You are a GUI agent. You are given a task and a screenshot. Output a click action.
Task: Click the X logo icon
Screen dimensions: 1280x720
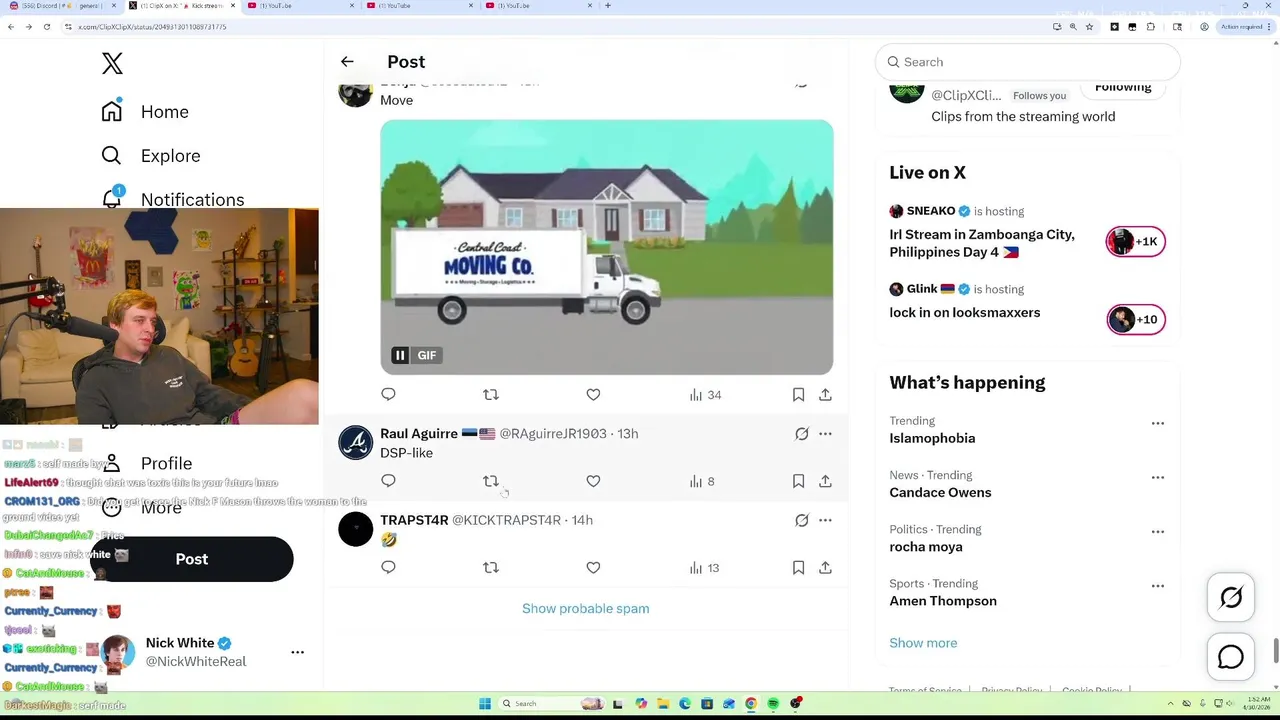tap(112, 63)
